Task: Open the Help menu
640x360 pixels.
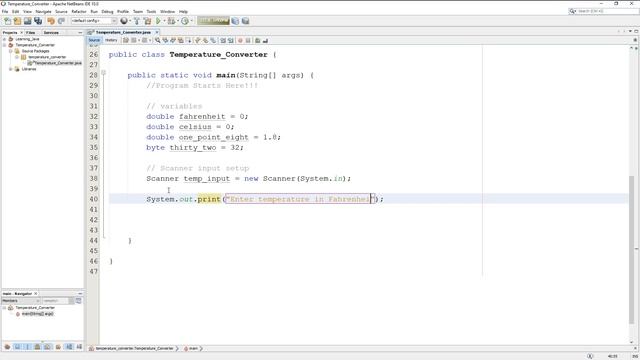Action: [183, 11]
